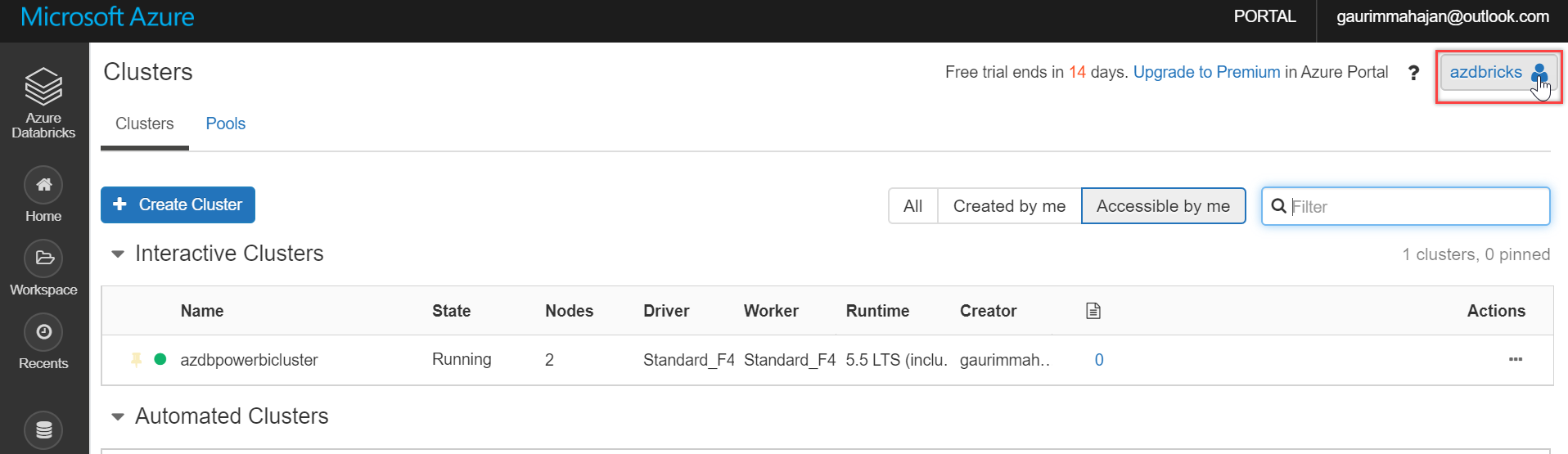Click the Create Cluster button

tap(178, 205)
